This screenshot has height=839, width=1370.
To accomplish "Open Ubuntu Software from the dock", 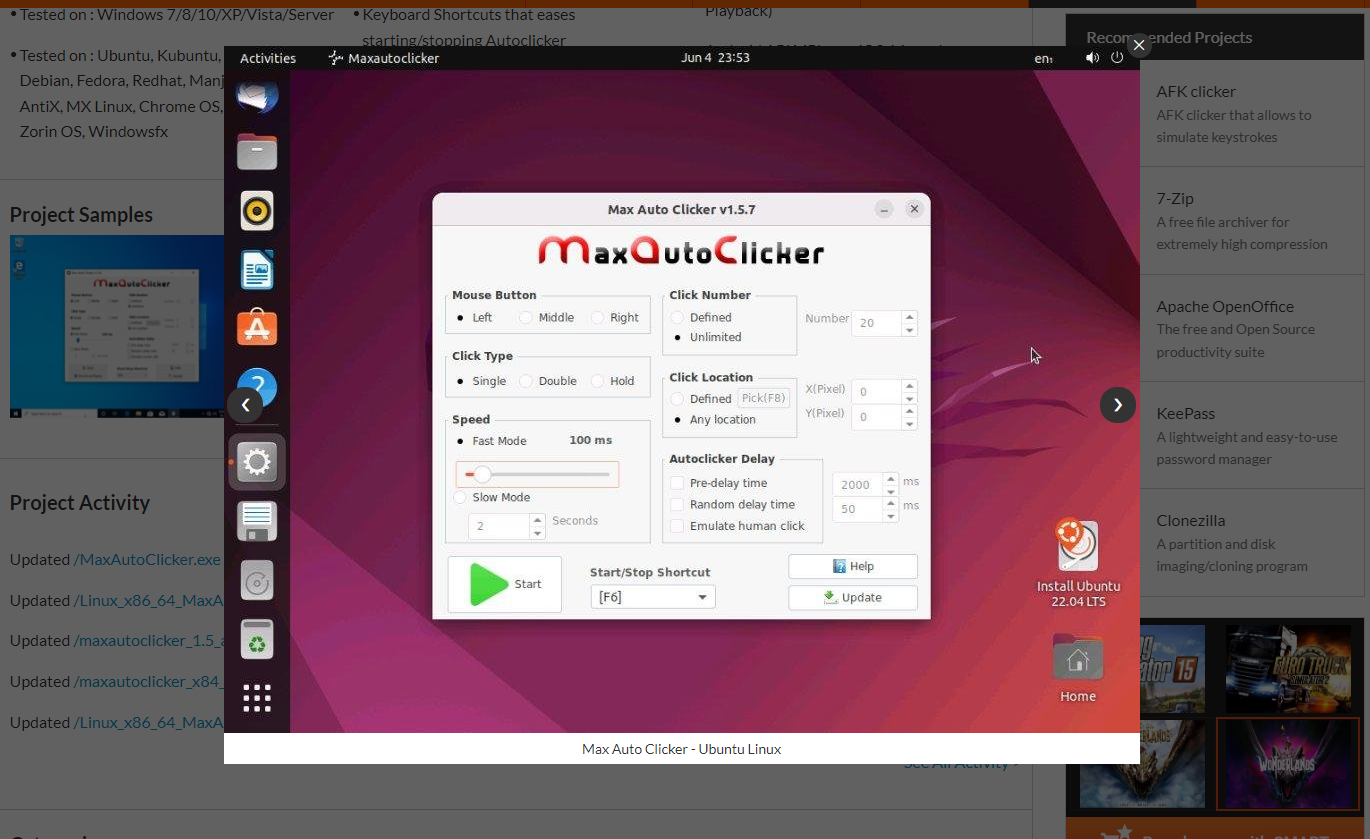I will [x=257, y=327].
